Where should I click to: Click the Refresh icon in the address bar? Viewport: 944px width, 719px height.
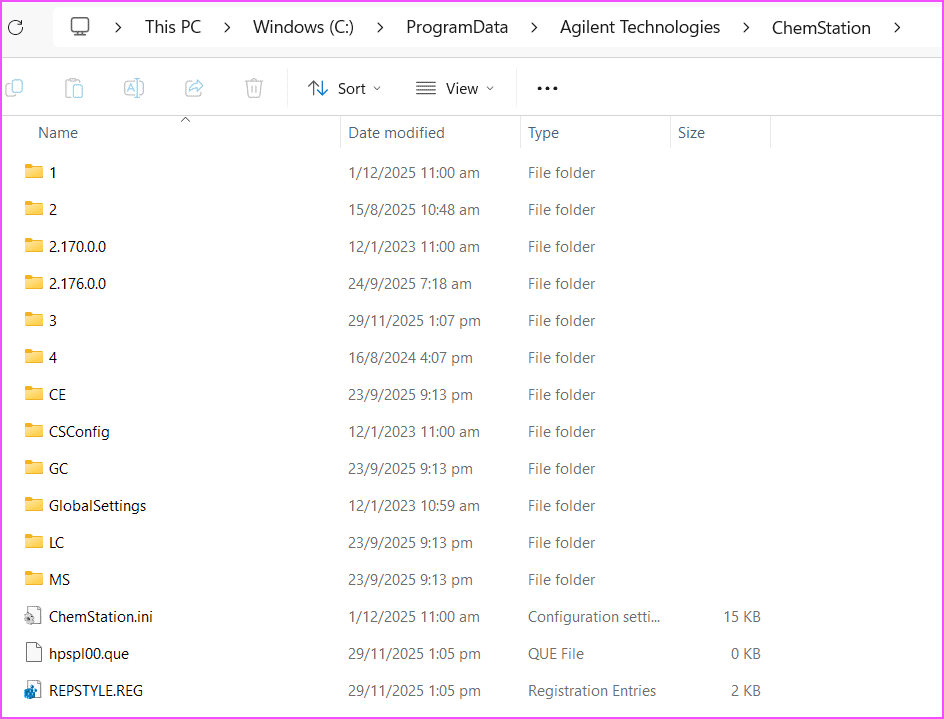[15, 27]
